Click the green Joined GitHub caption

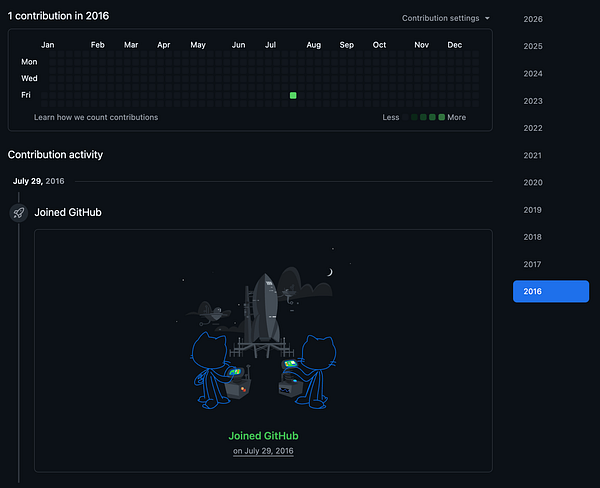(x=263, y=436)
